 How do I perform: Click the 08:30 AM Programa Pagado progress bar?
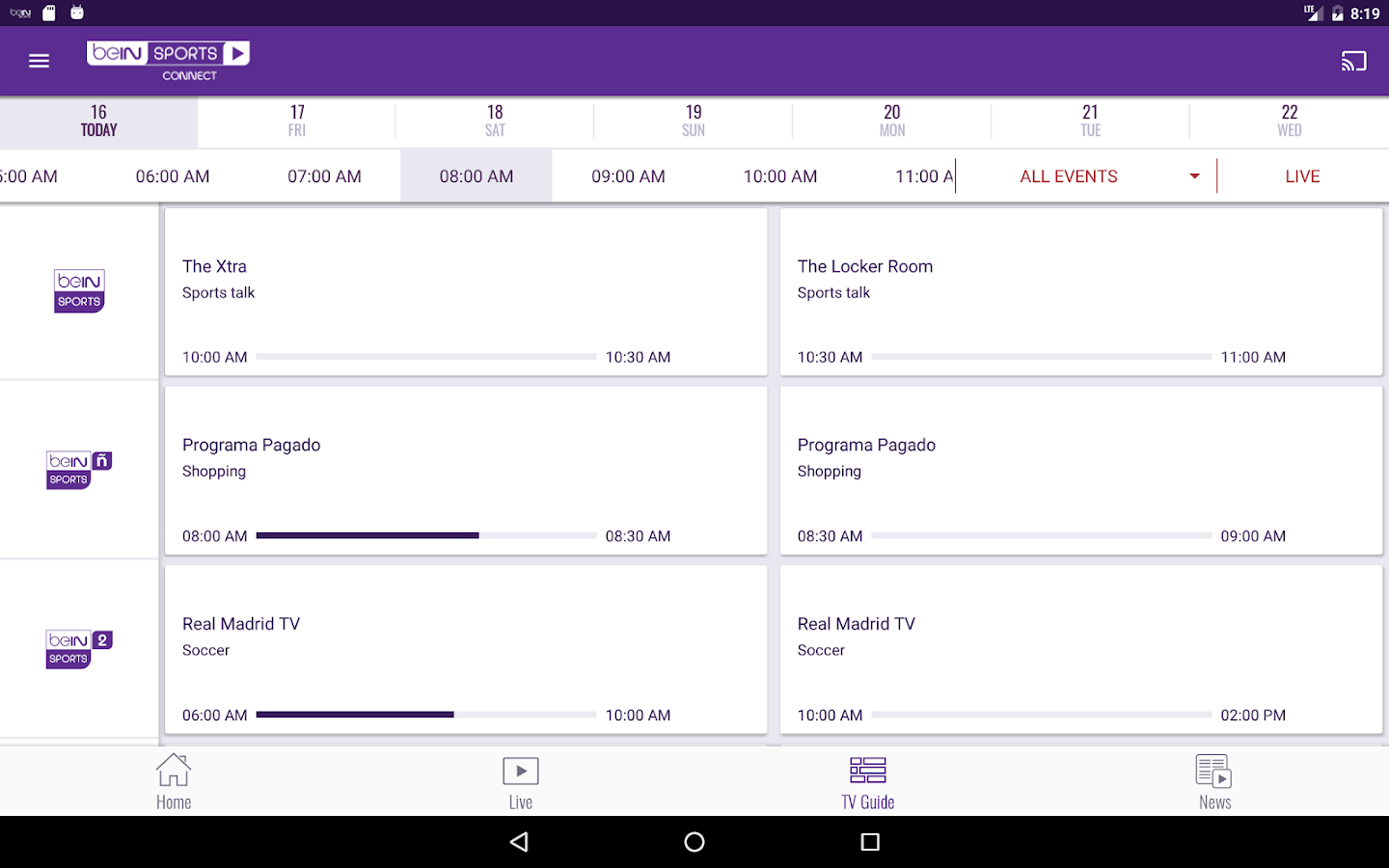click(1042, 535)
